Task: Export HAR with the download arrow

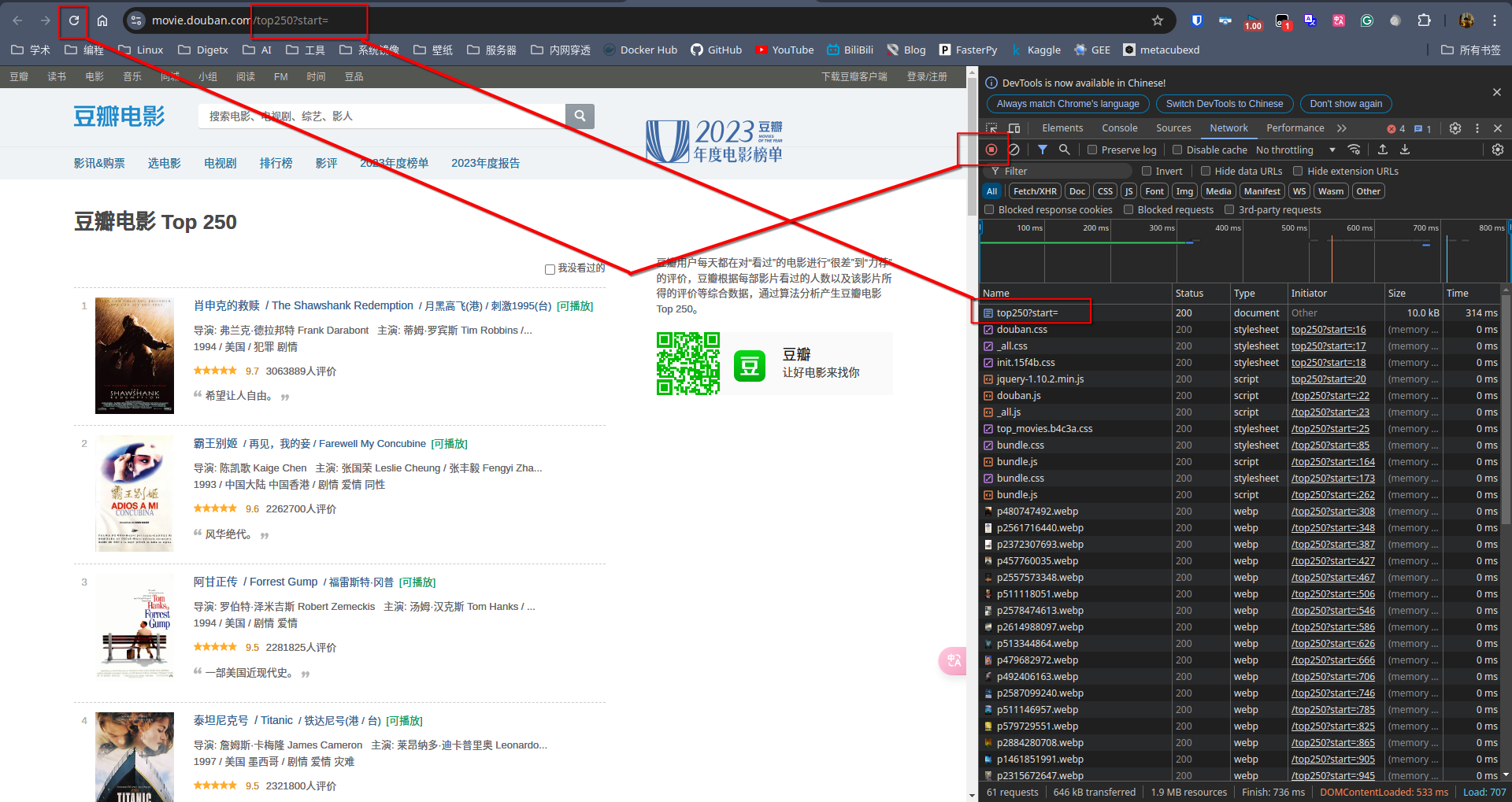Action: tap(1405, 150)
